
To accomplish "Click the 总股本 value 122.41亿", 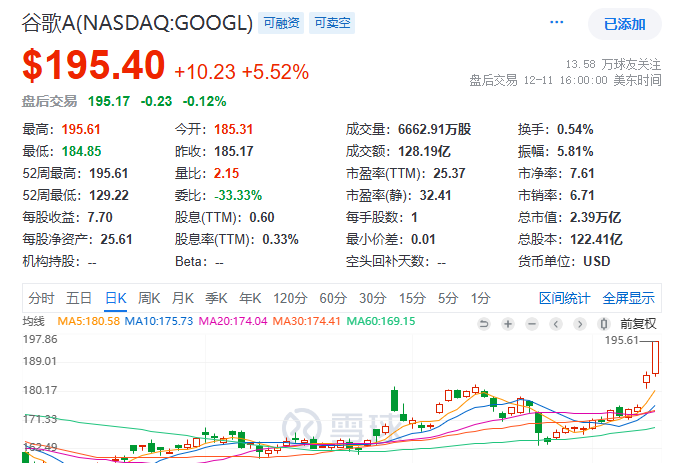I will [x=596, y=239].
